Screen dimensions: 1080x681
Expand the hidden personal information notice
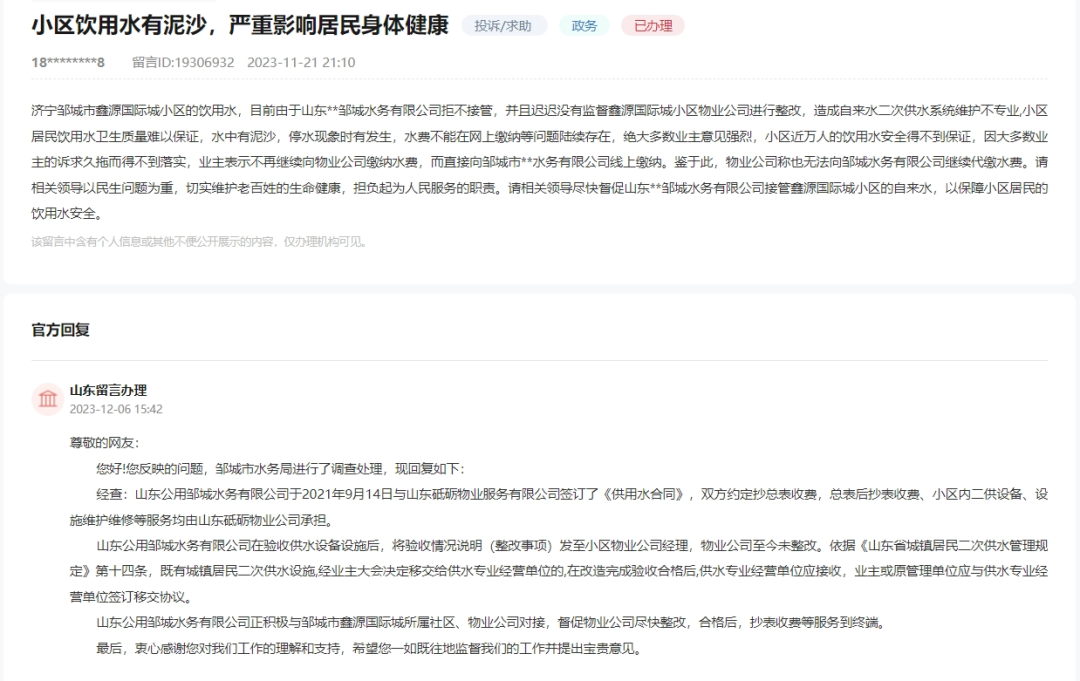pos(199,238)
